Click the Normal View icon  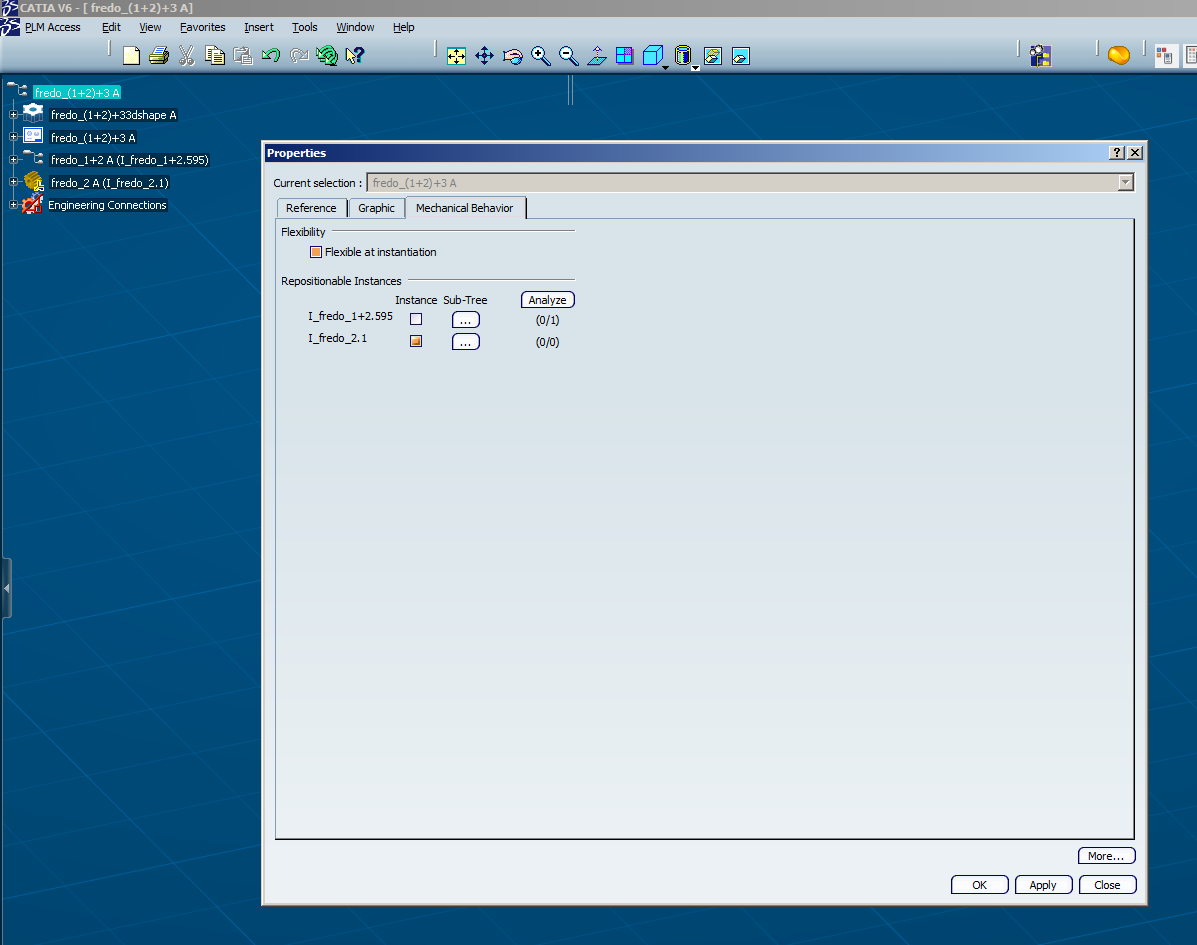click(597, 56)
